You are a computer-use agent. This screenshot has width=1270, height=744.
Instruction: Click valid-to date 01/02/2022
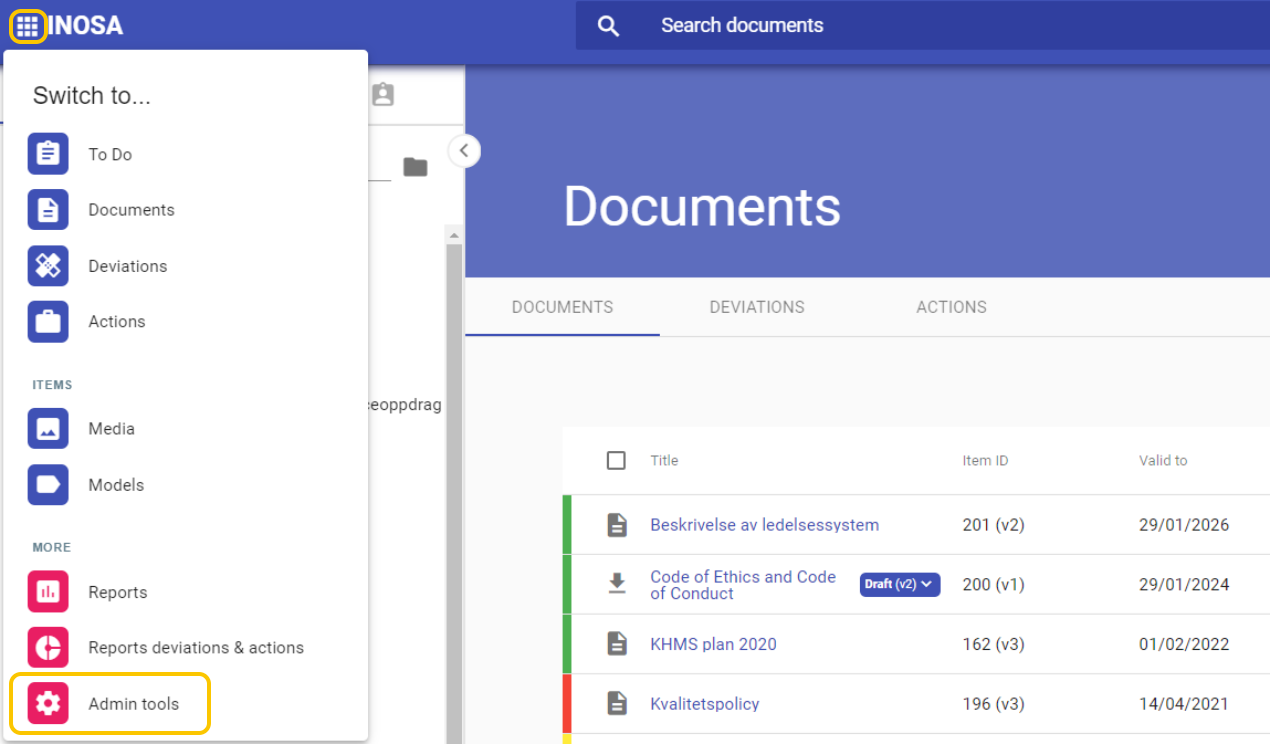click(x=1184, y=644)
